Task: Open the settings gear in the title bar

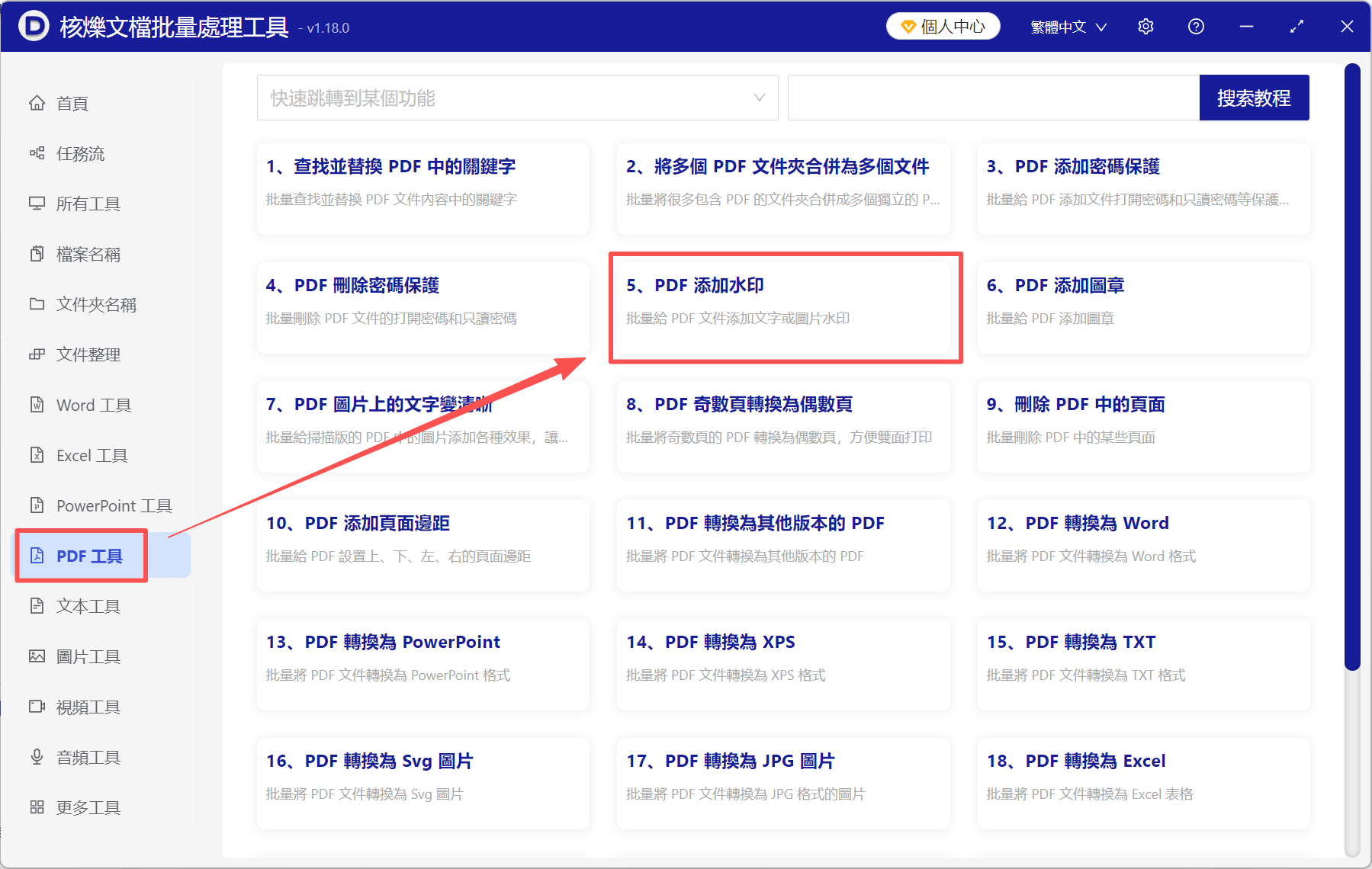Action: [1145, 26]
